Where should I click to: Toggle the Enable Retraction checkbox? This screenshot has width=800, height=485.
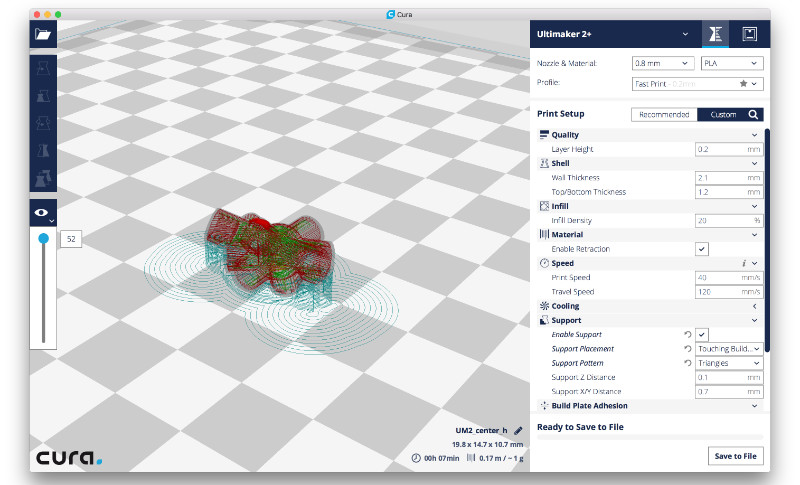point(702,249)
